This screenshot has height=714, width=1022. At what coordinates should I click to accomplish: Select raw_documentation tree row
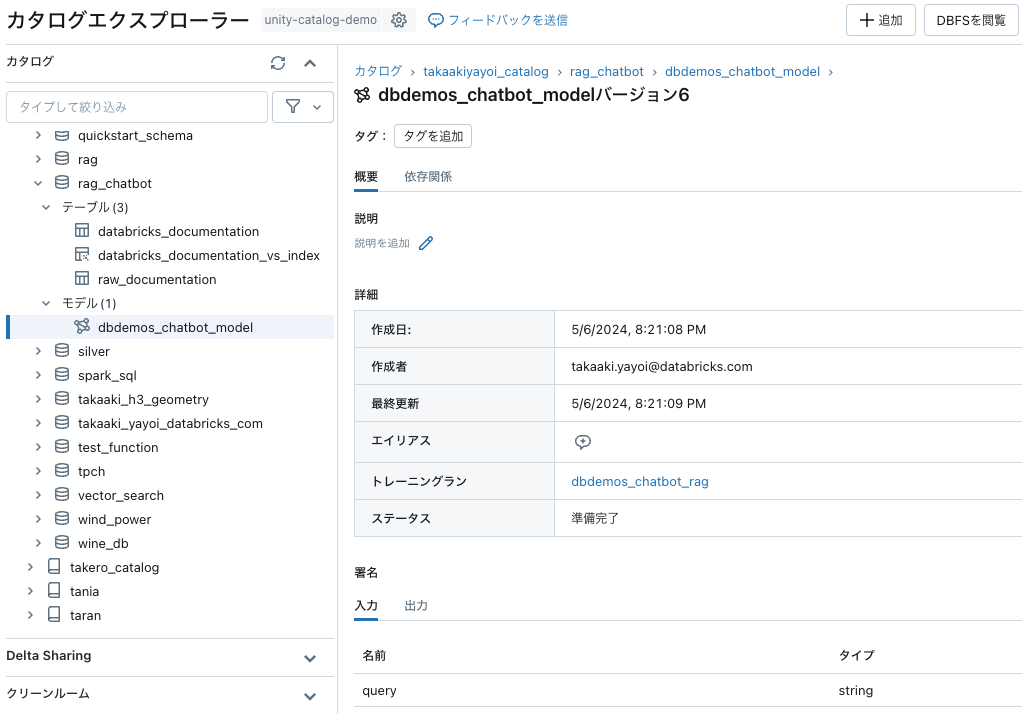170,279
